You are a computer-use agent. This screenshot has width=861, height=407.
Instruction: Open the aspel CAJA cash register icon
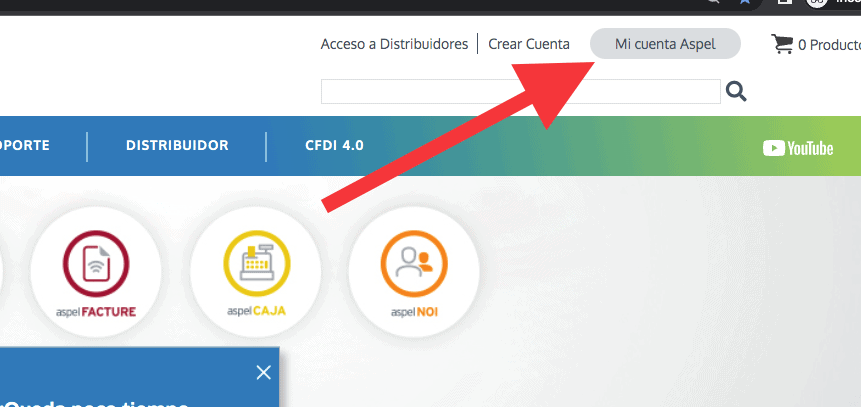[256, 272]
